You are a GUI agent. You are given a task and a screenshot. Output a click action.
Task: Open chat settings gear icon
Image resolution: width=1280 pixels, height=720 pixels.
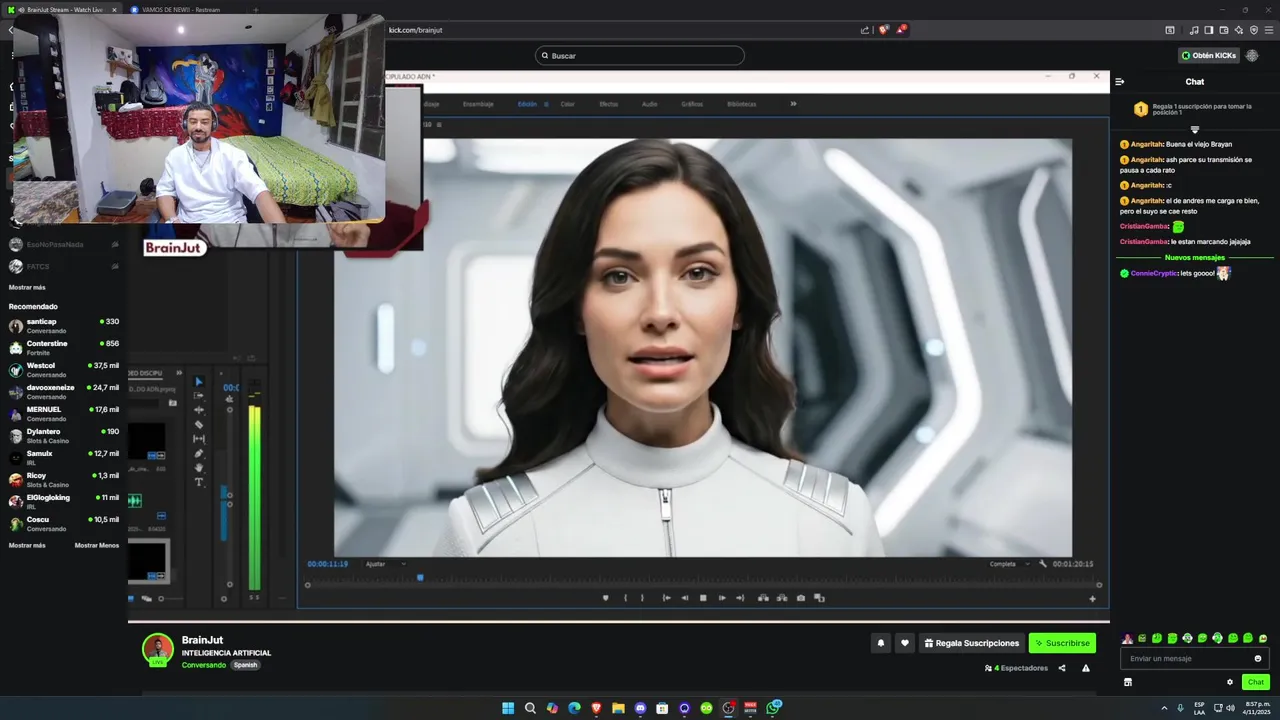[x=1230, y=682]
